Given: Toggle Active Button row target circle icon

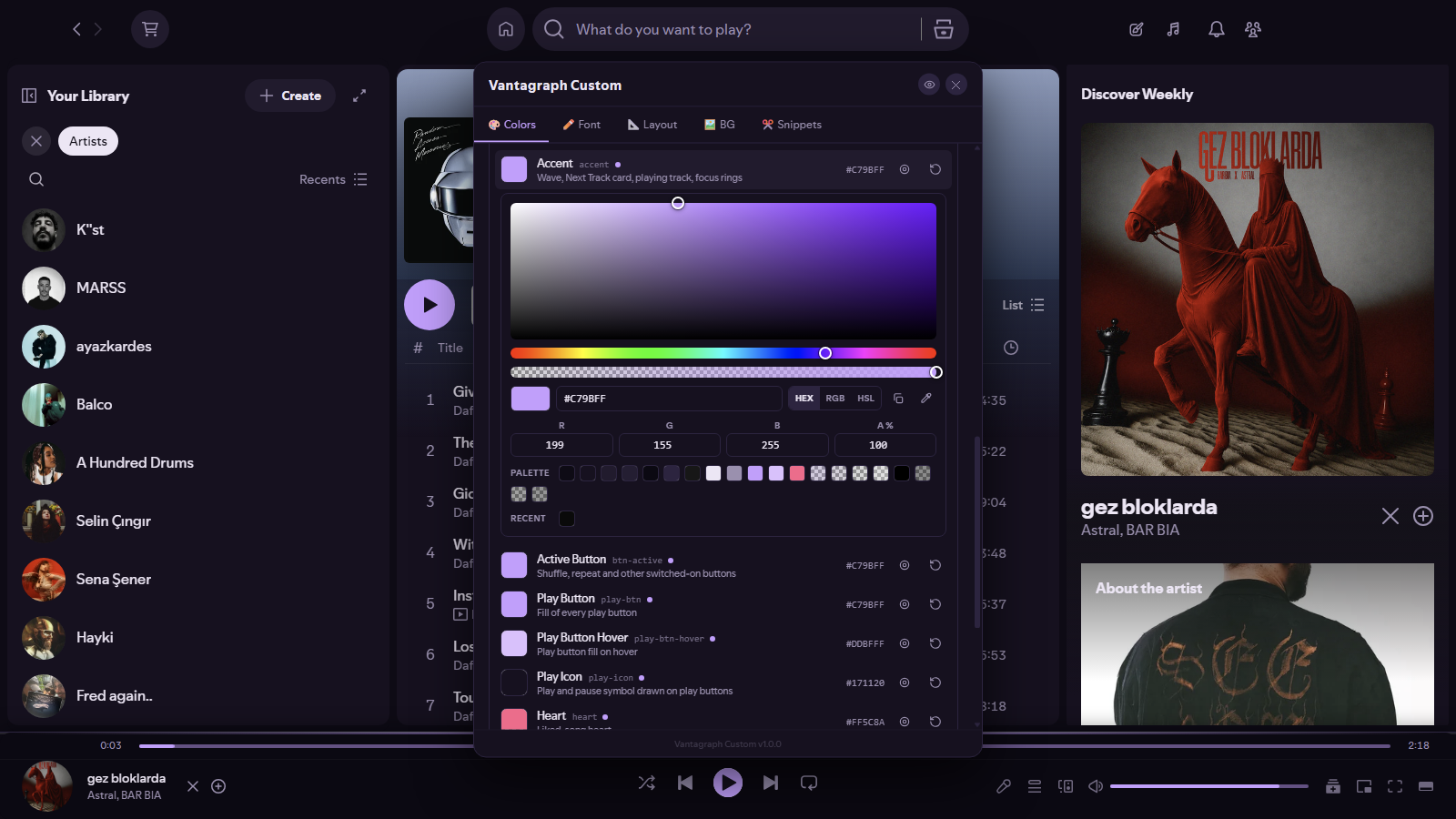Looking at the screenshot, I should 905,565.
